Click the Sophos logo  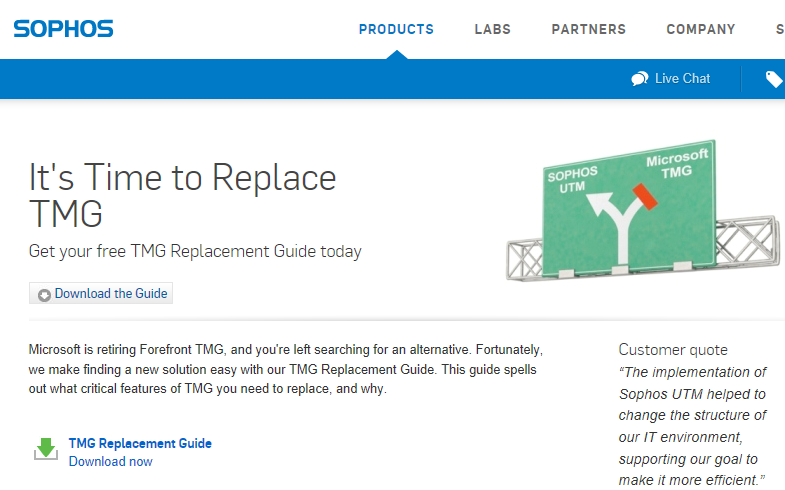coord(63,28)
